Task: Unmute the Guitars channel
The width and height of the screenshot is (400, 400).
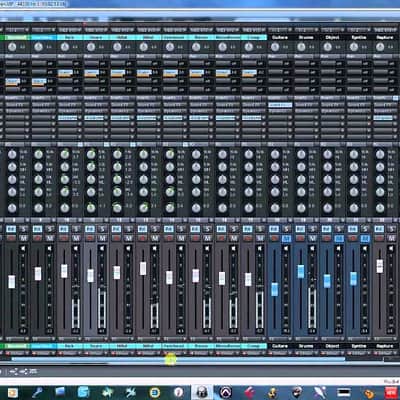Action: 286,238
